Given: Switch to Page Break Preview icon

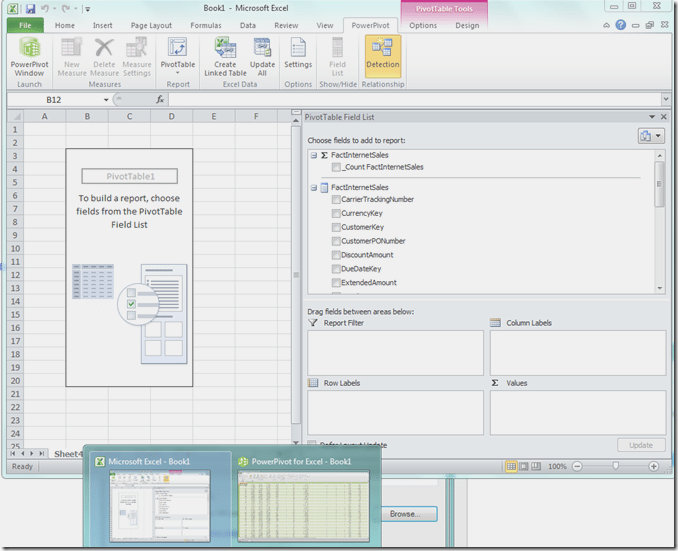Looking at the screenshot, I should (x=536, y=466).
